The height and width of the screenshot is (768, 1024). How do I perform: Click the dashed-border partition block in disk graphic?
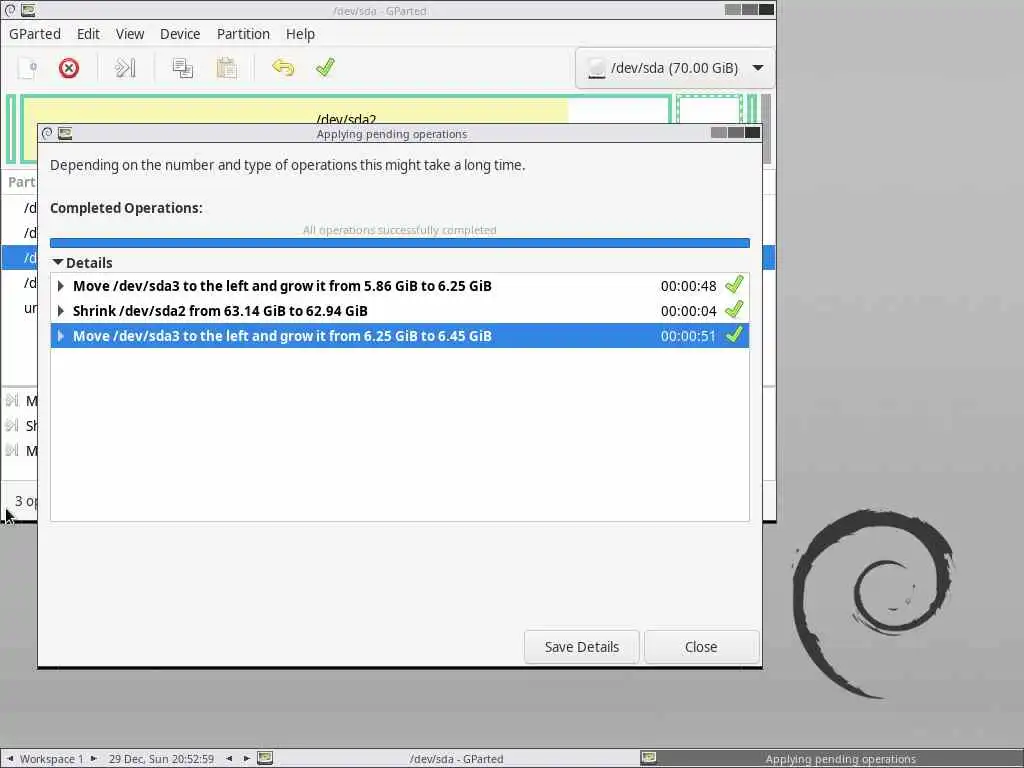click(709, 109)
